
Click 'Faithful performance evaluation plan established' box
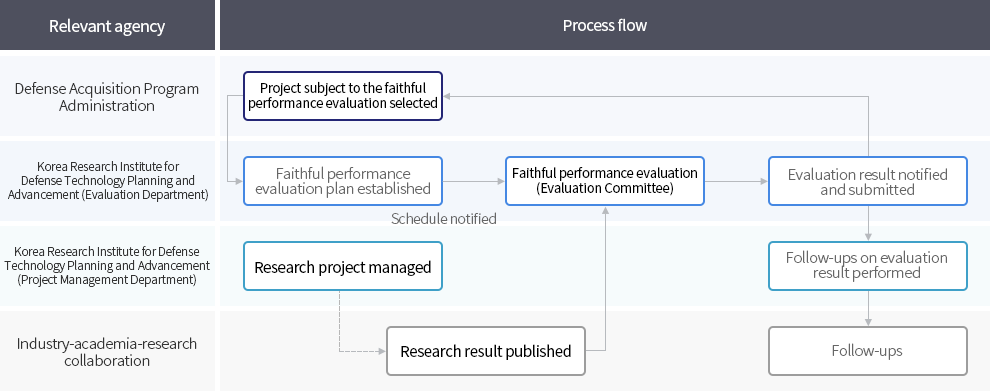(343, 181)
